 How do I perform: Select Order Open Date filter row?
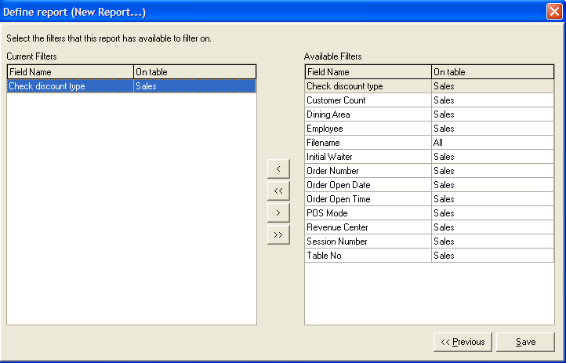(429, 185)
